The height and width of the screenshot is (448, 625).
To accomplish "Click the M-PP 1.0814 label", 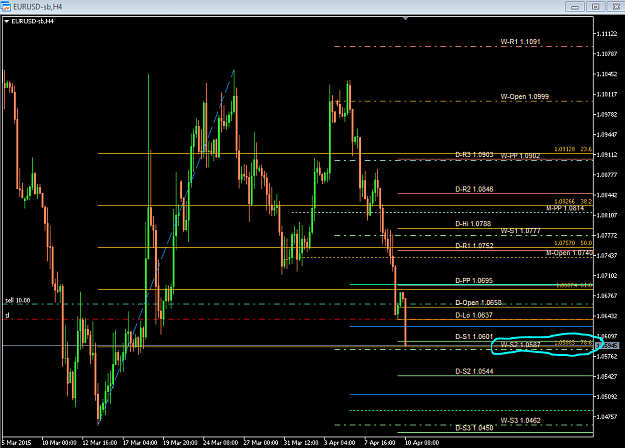I will [x=565, y=208].
